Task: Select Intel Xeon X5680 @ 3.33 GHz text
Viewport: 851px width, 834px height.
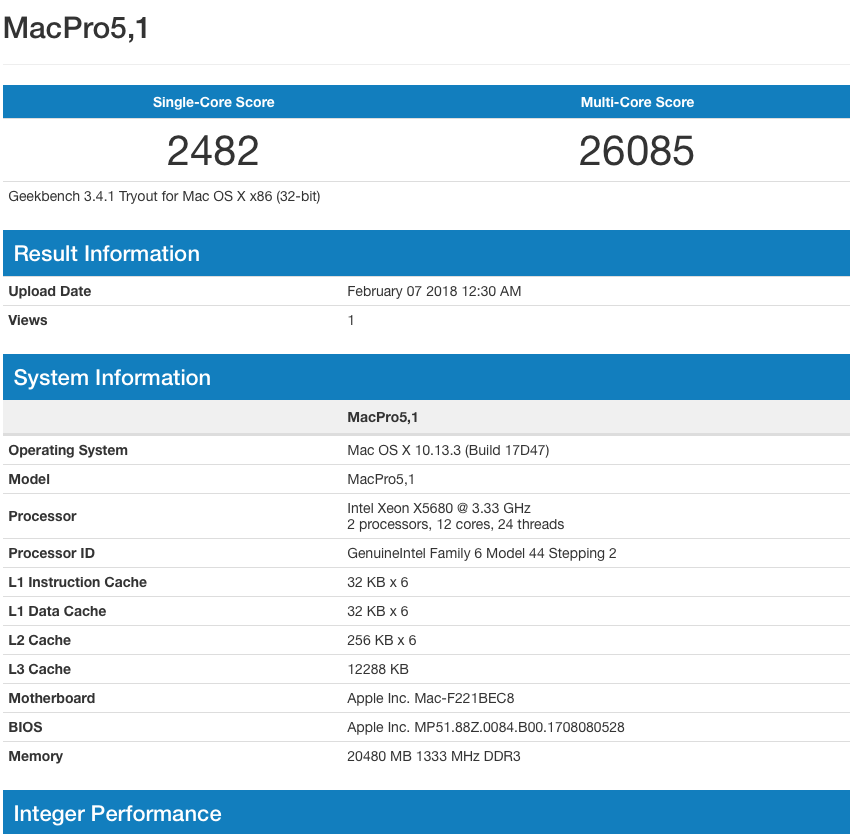Action: [439, 508]
